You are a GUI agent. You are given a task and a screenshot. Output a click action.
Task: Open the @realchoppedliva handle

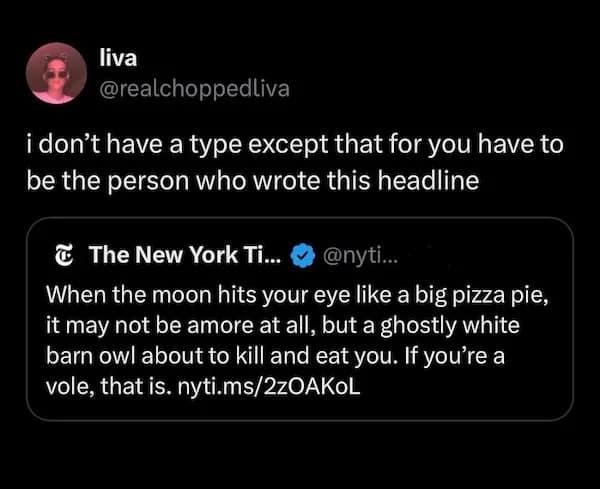point(195,89)
